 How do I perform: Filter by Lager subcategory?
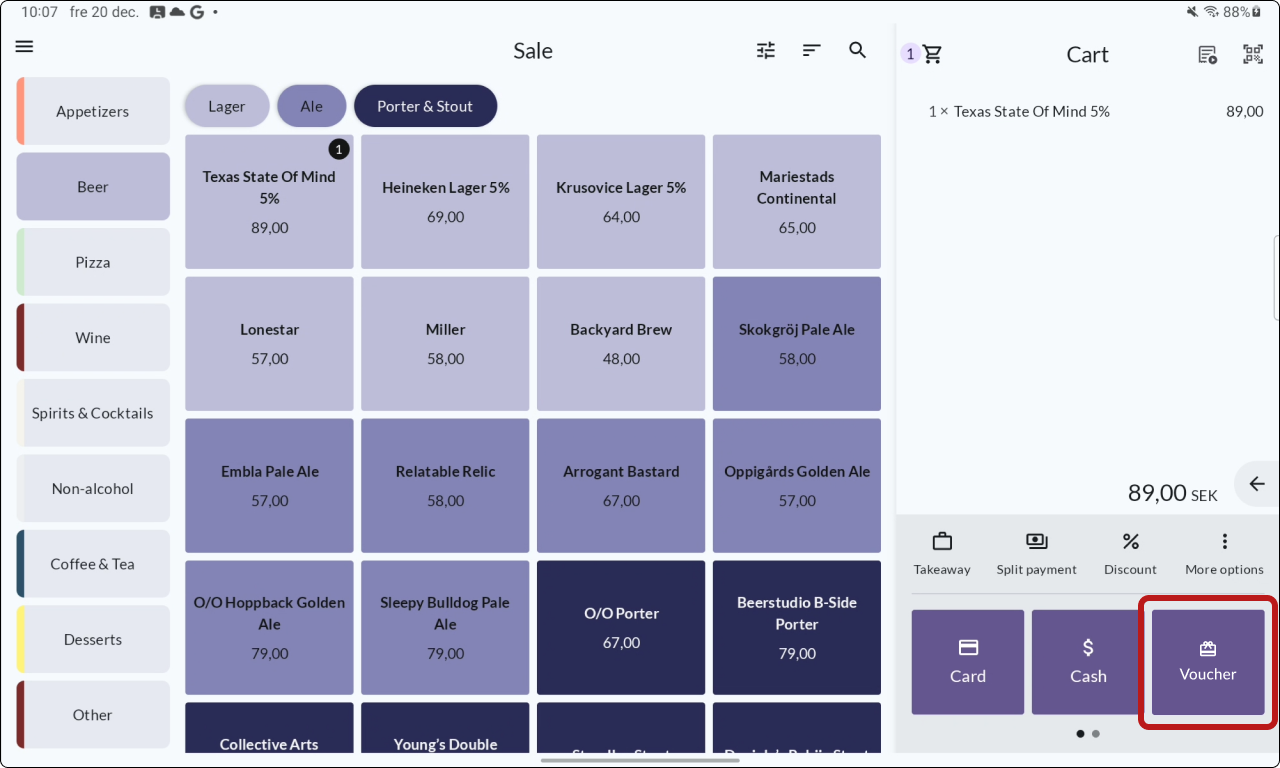tap(227, 106)
